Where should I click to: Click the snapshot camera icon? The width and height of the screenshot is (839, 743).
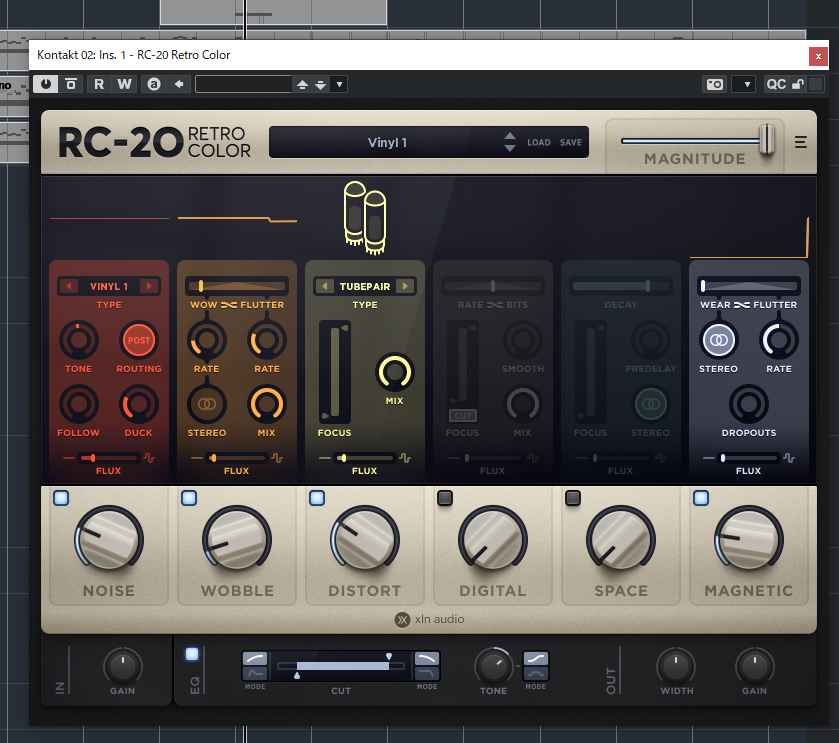715,84
